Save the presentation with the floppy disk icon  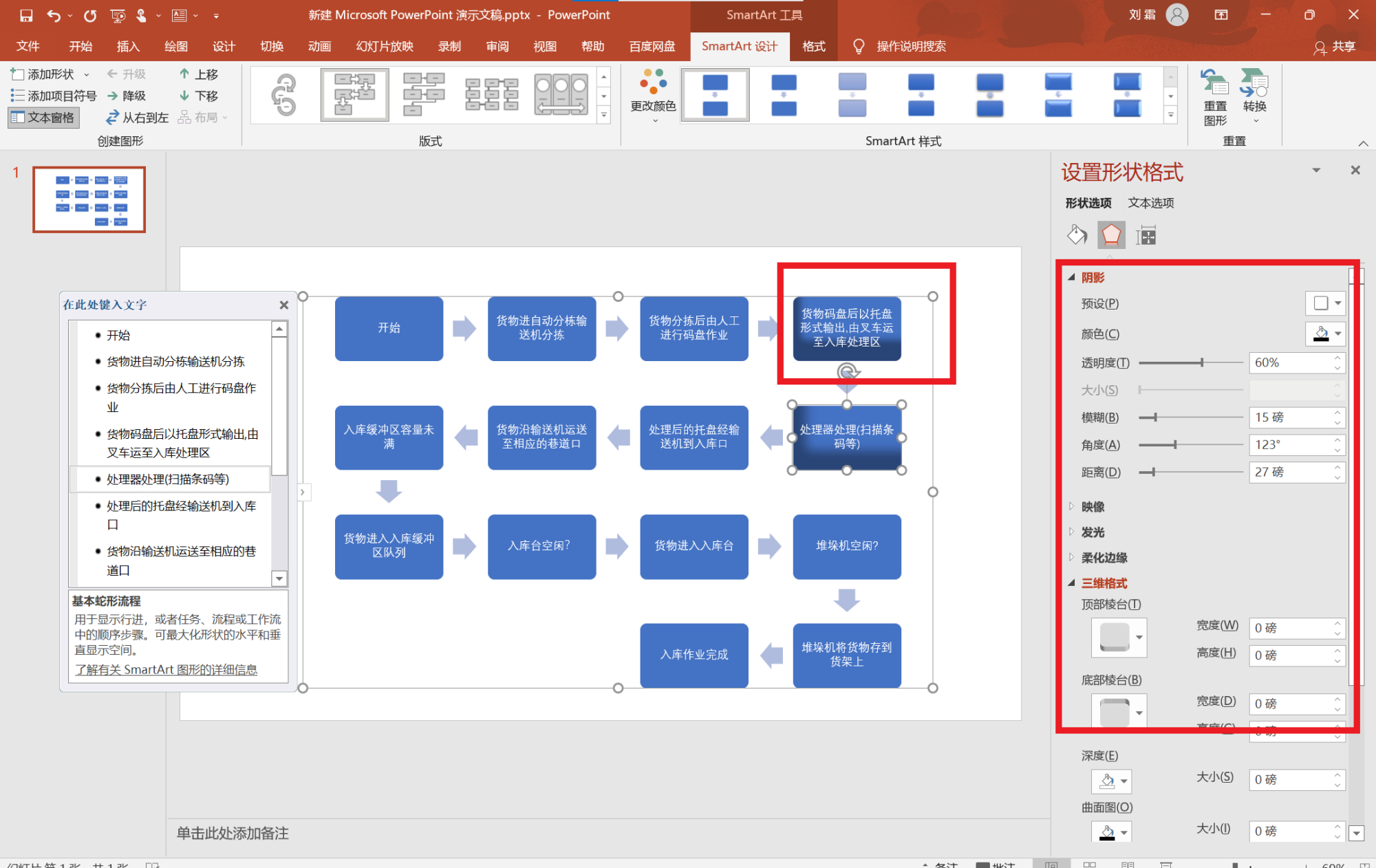coord(26,15)
